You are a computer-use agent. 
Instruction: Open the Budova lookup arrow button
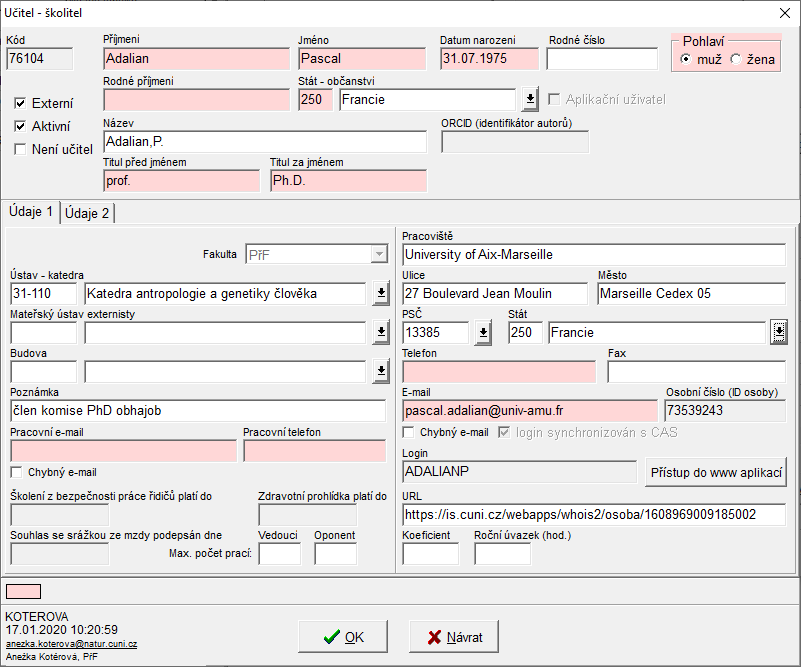tap(381, 371)
